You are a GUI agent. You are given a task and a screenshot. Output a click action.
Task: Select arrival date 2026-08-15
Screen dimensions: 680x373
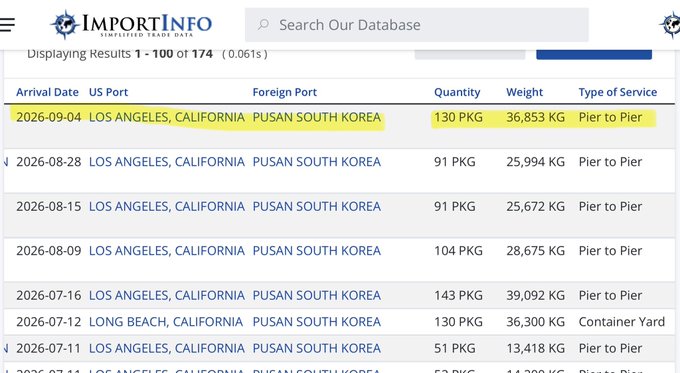(x=49, y=206)
